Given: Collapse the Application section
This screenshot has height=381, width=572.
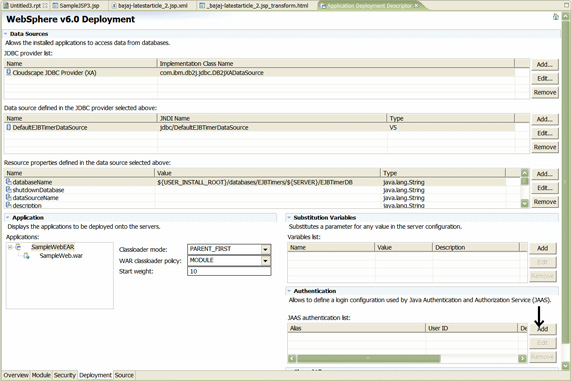Looking at the screenshot, I should pyautogui.click(x=7, y=218).
